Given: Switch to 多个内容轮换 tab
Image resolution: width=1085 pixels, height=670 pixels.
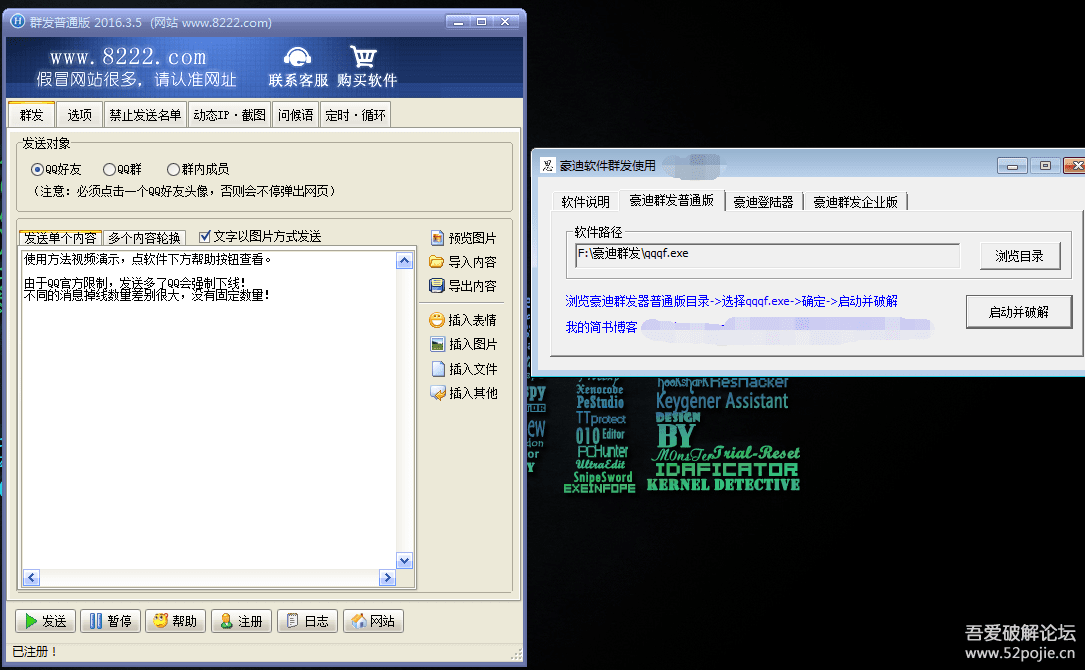Looking at the screenshot, I should pos(145,238).
